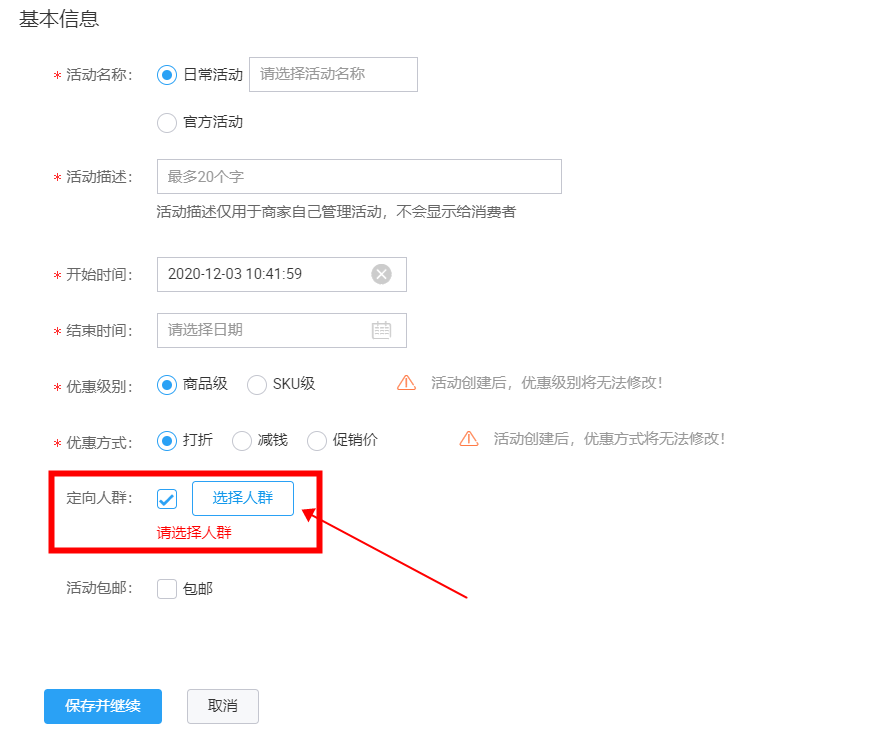Click the 结束时间 label
Screen dimensions: 894x746
(x=99, y=331)
